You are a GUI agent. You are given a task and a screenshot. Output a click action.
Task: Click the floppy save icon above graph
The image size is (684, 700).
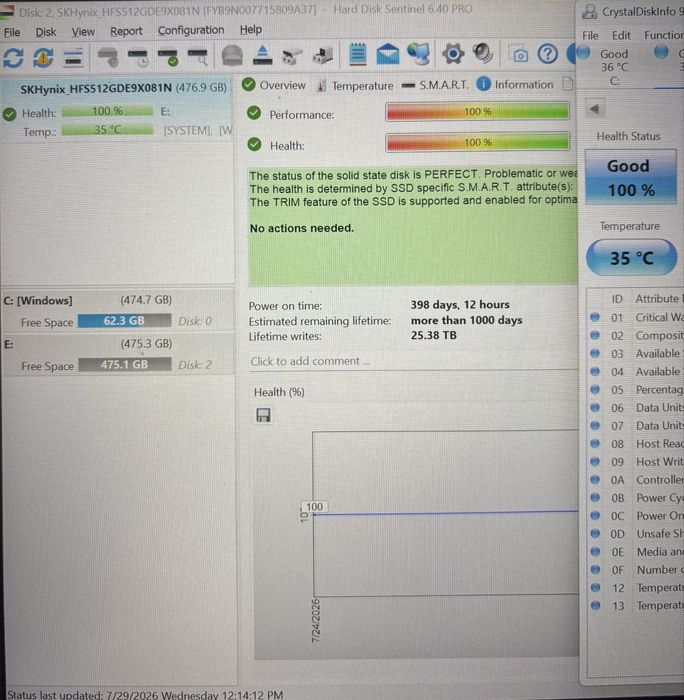(x=263, y=415)
